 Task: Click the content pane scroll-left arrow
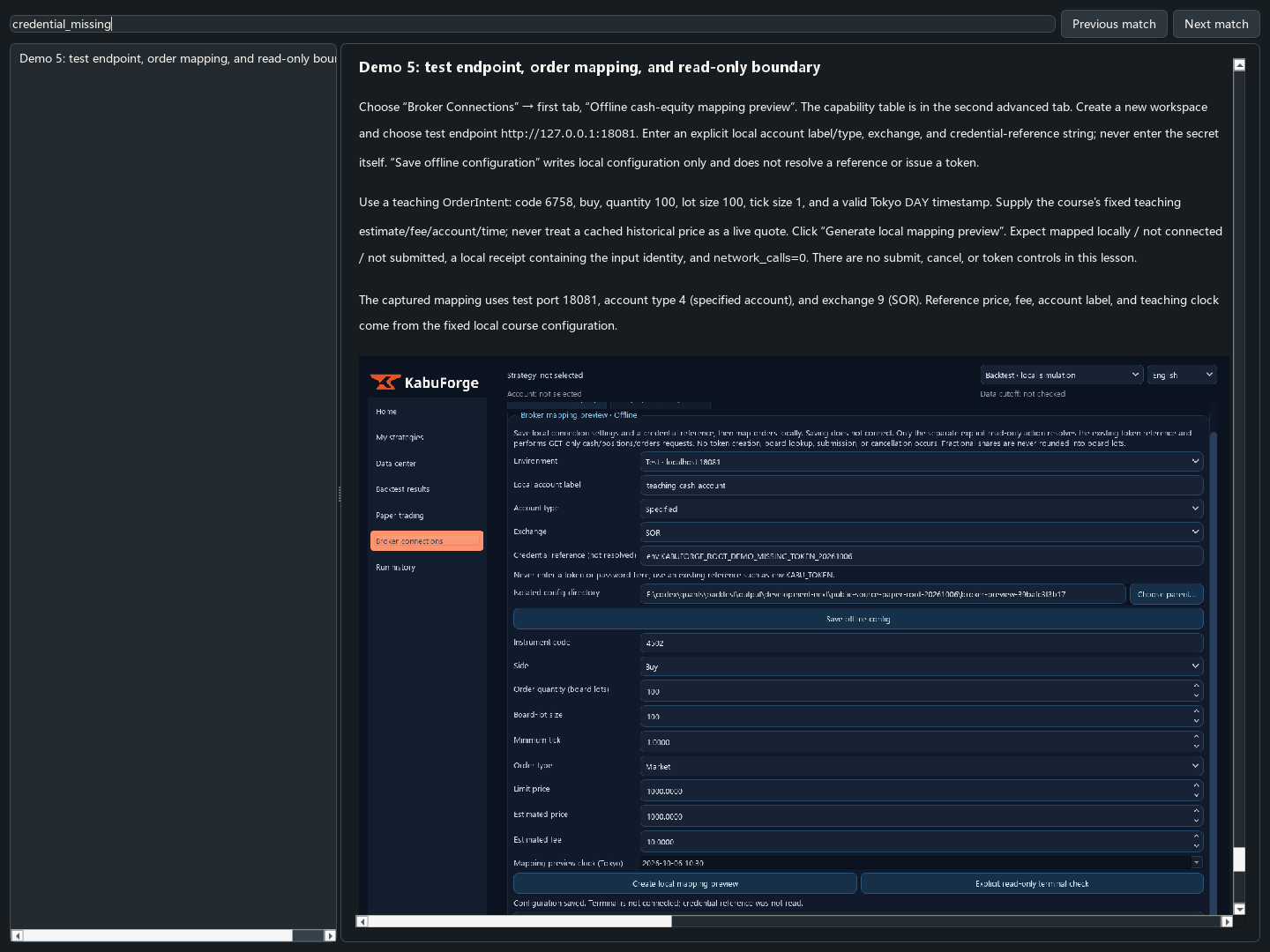(x=362, y=921)
